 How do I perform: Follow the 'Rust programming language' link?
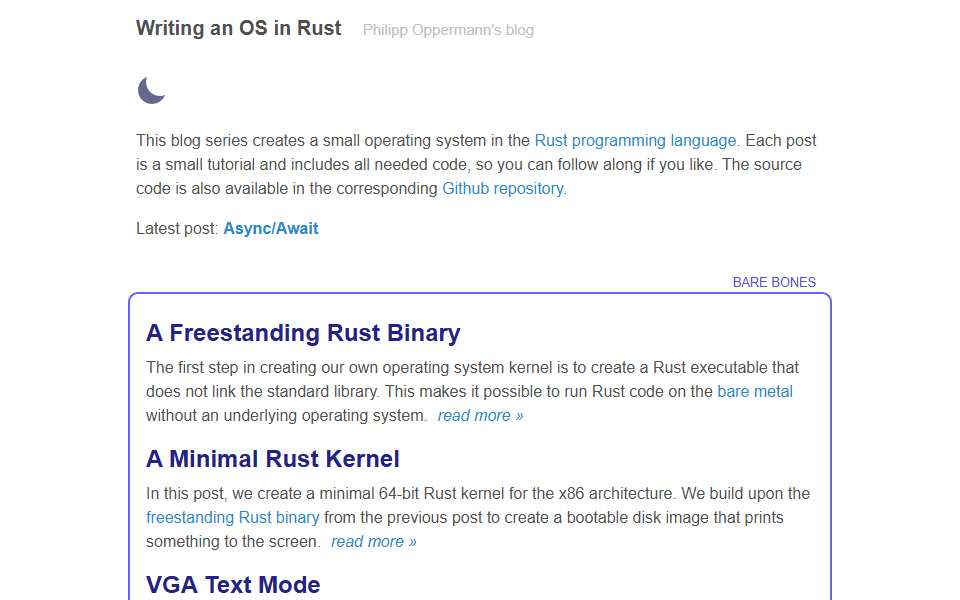click(635, 140)
